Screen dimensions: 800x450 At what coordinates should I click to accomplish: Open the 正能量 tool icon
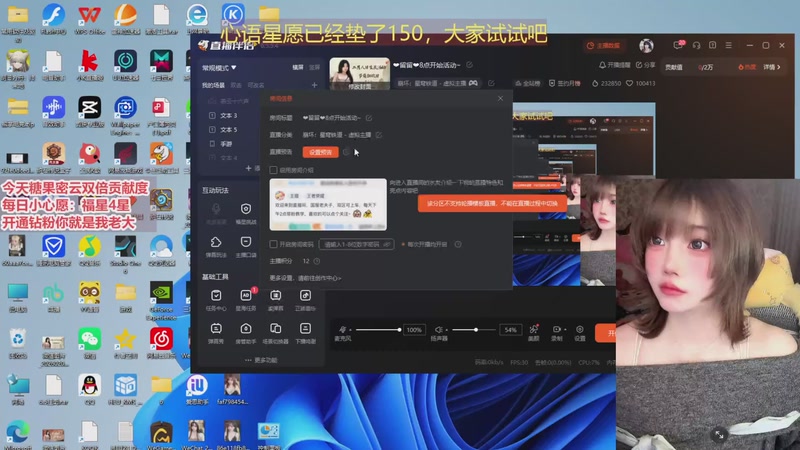(305, 295)
